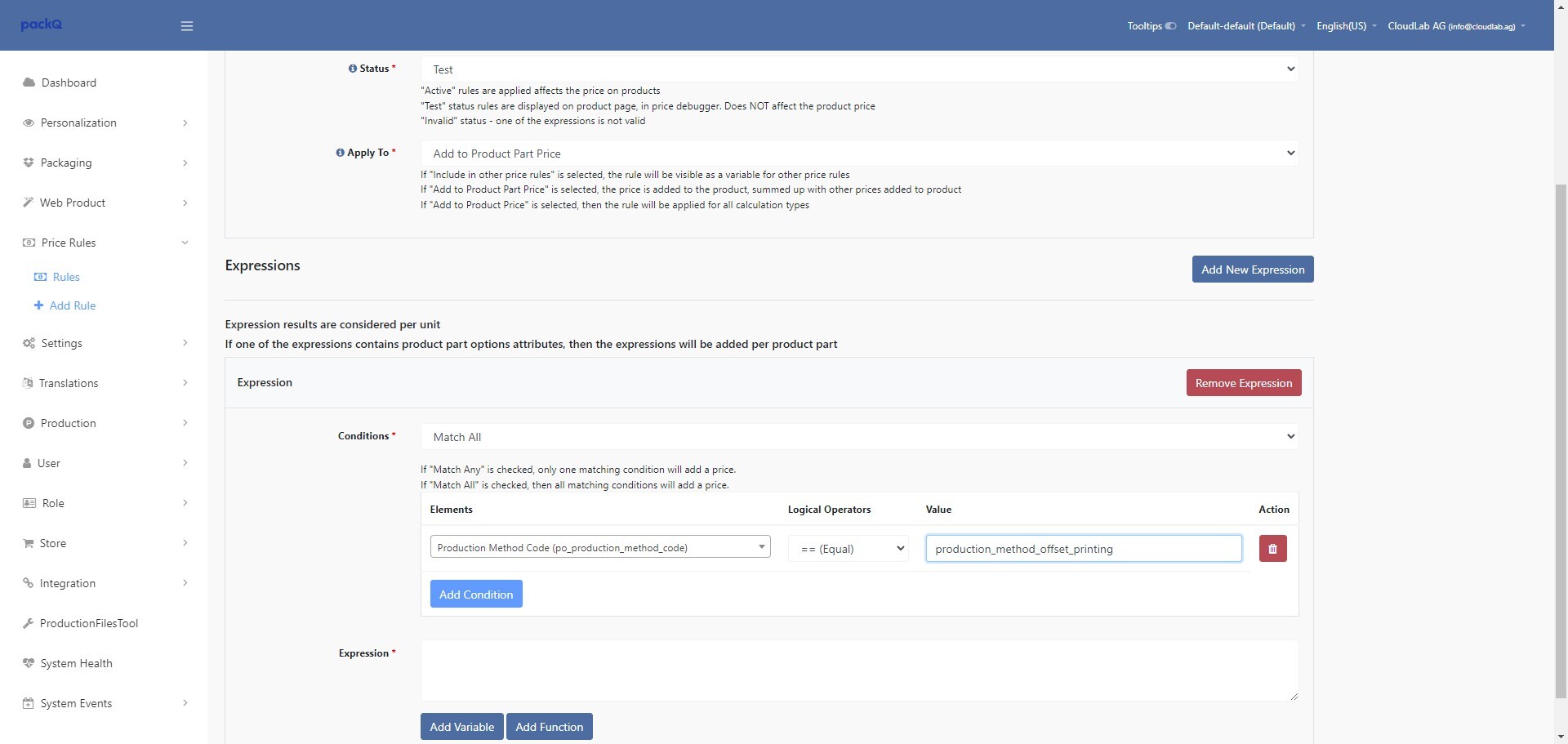
Task: Open the English(US) language dropdown
Action: 1346,26
